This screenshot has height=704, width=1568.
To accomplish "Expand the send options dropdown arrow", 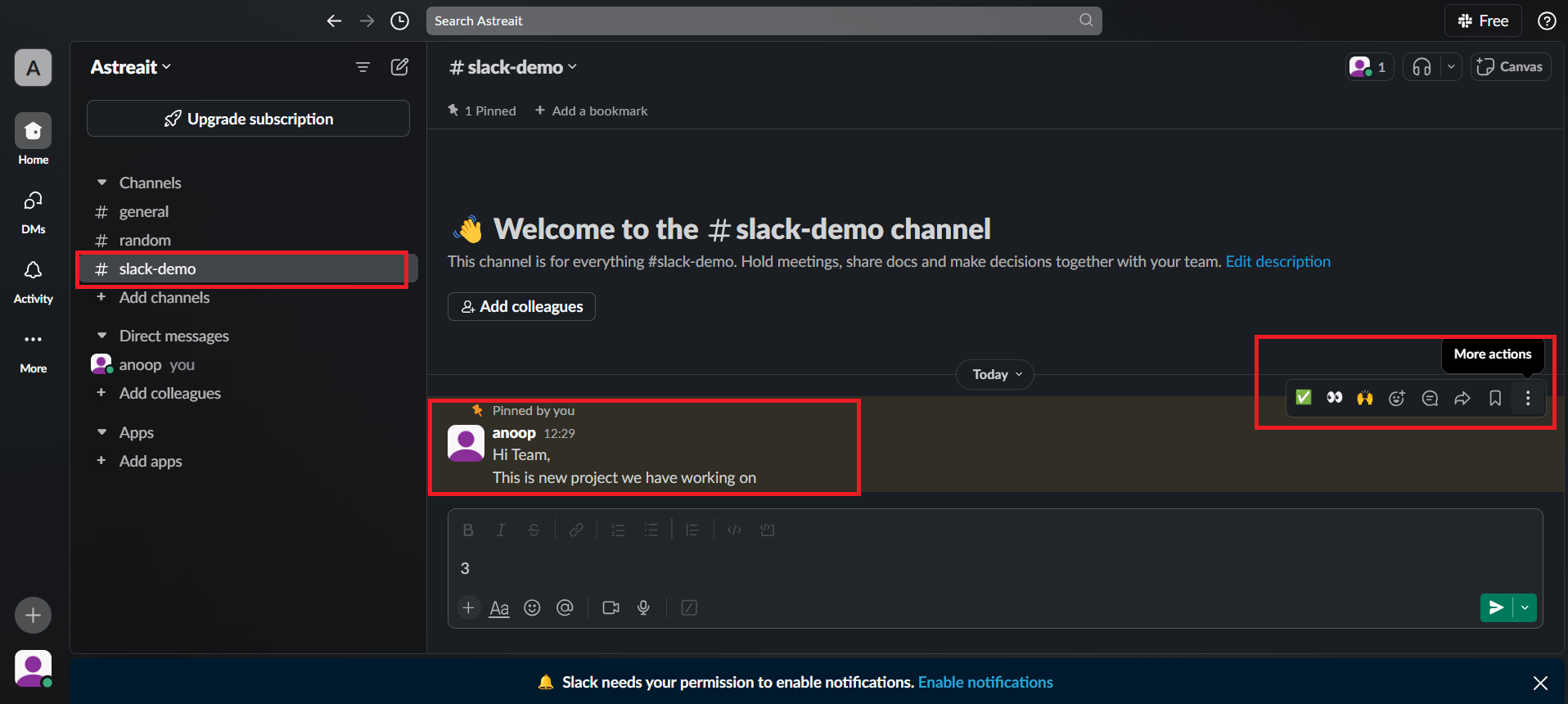I will point(1525,607).
